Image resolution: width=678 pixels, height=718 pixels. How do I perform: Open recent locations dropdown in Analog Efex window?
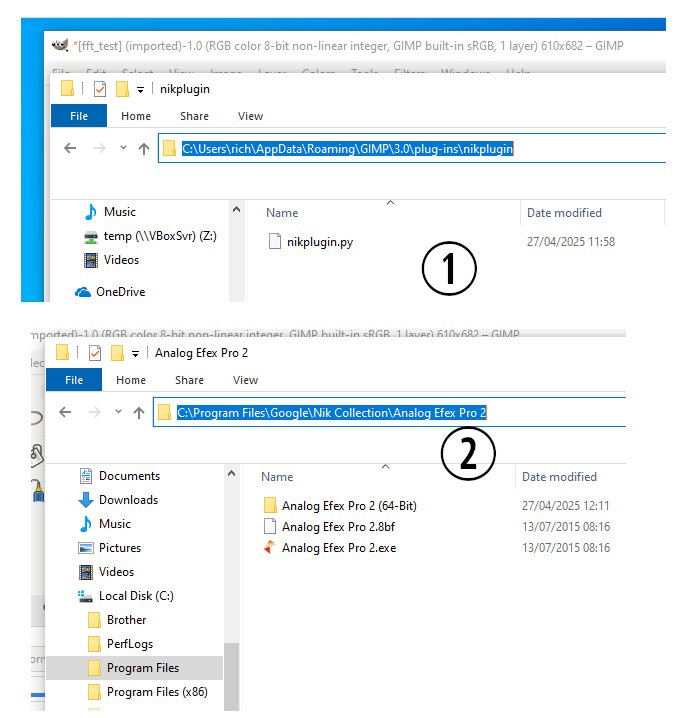coord(118,411)
